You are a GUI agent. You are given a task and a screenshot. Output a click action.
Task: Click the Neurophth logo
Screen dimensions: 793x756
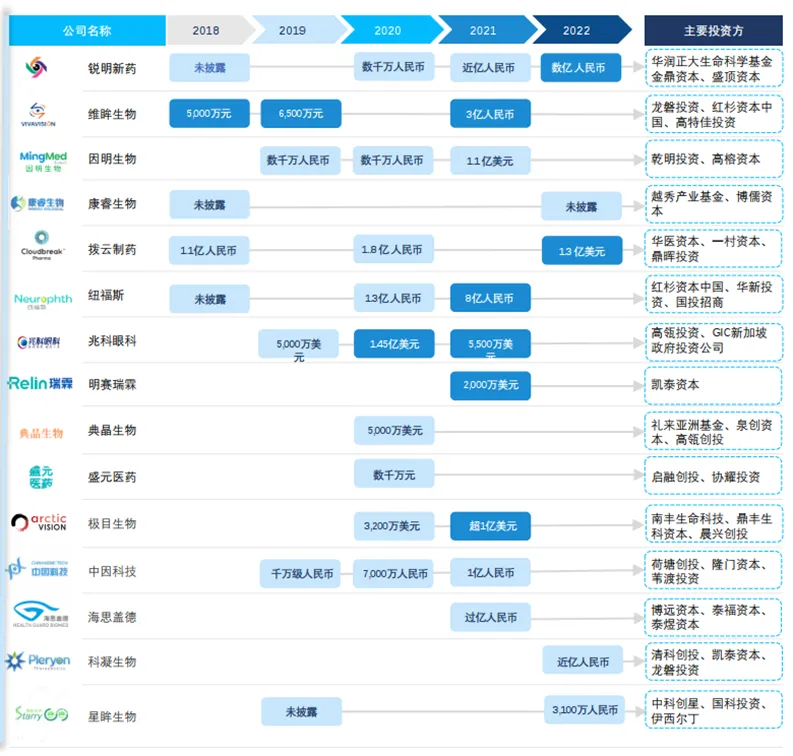pos(43,300)
